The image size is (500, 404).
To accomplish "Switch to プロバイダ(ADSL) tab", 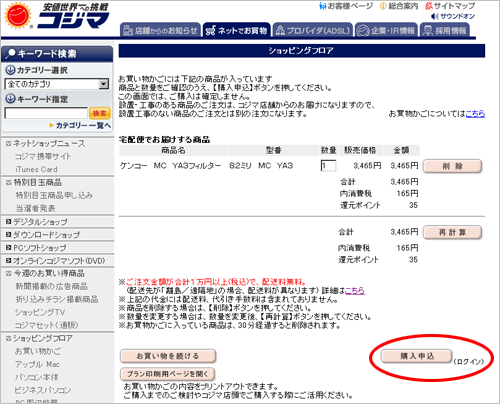I will click(313, 30).
